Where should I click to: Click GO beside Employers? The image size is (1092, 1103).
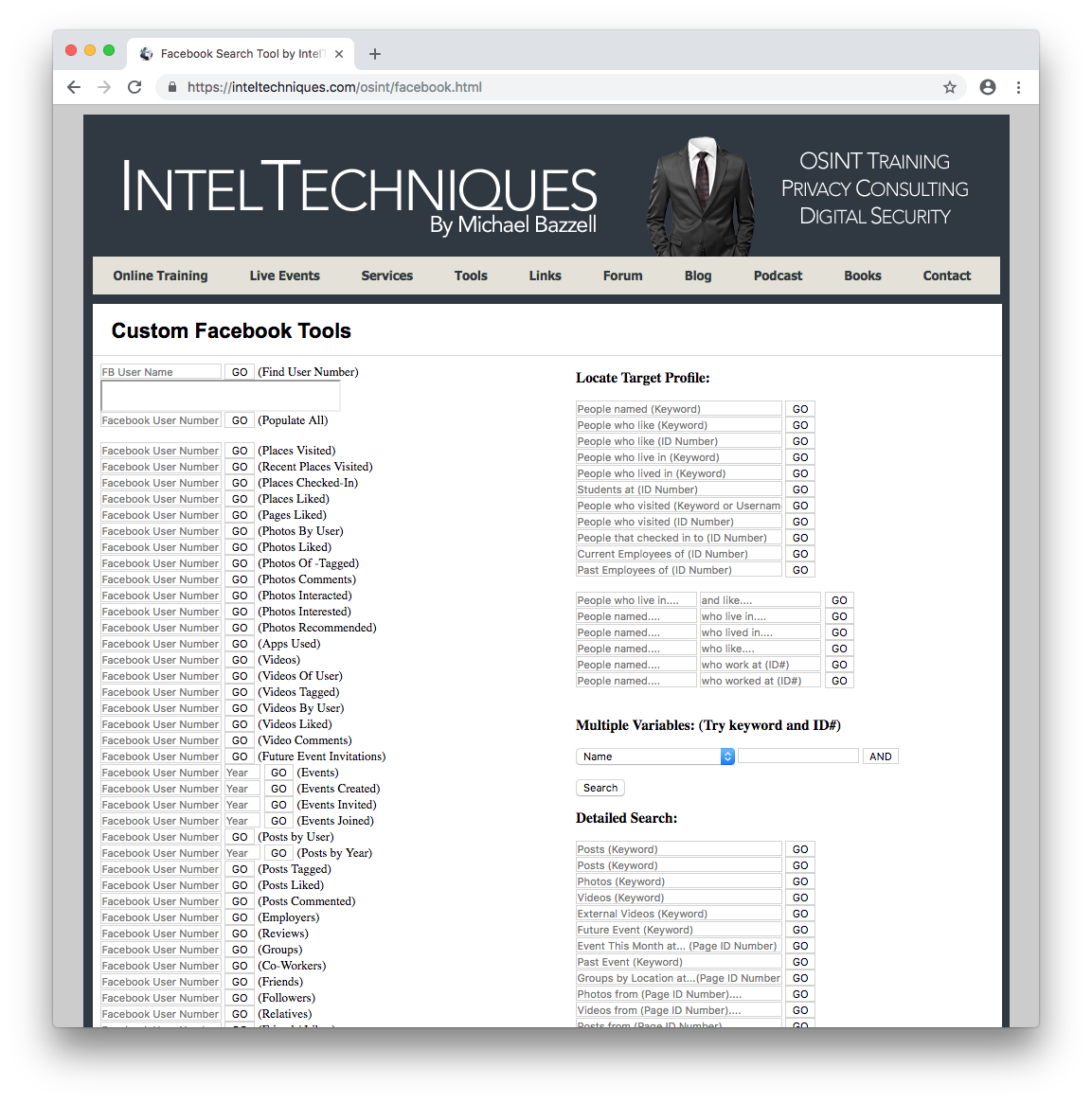point(240,918)
